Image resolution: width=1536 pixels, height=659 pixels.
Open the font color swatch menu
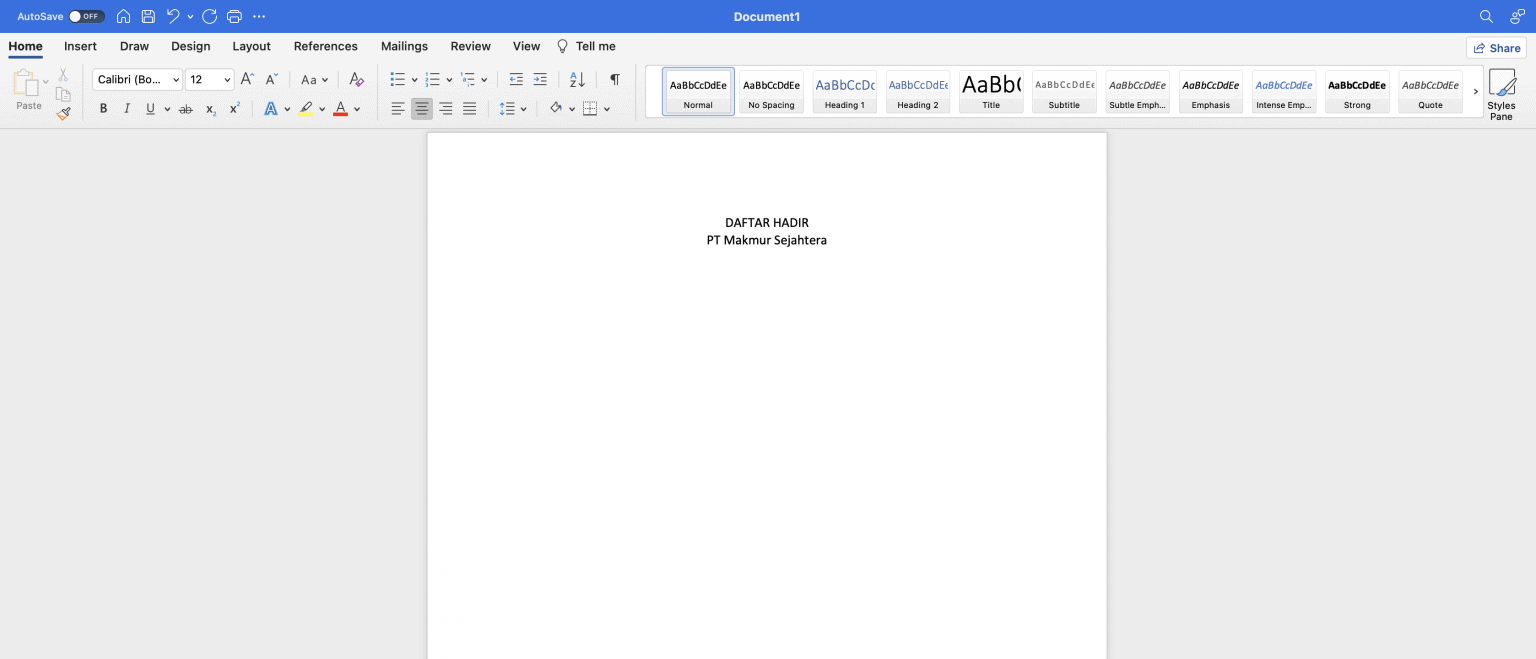354,110
